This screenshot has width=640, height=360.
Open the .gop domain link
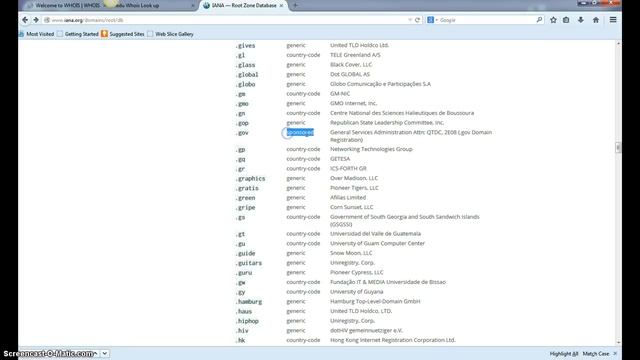point(242,123)
